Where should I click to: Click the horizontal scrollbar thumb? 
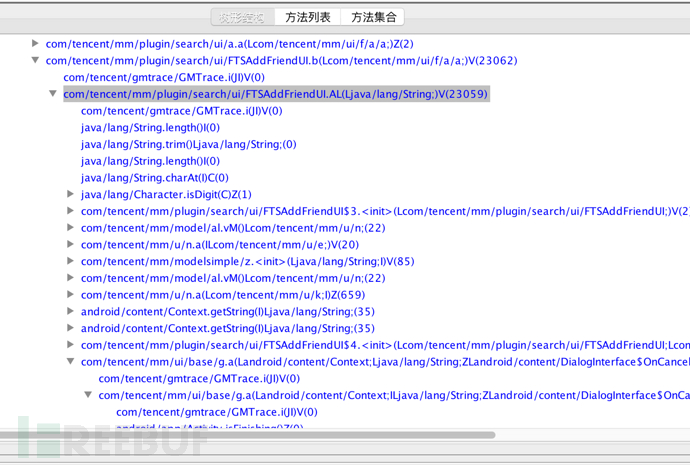click(247, 435)
